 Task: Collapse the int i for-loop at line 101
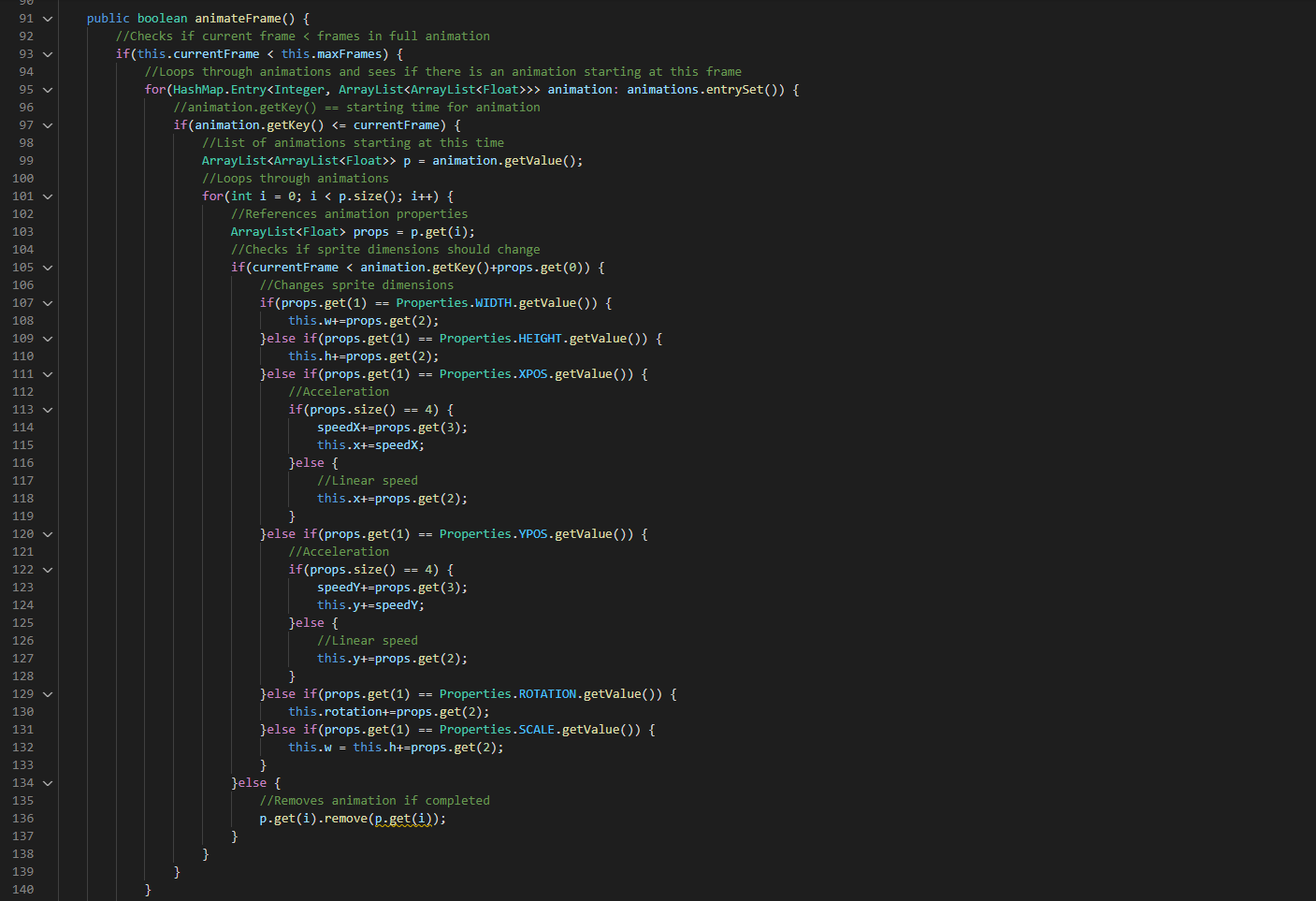click(x=48, y=196)
